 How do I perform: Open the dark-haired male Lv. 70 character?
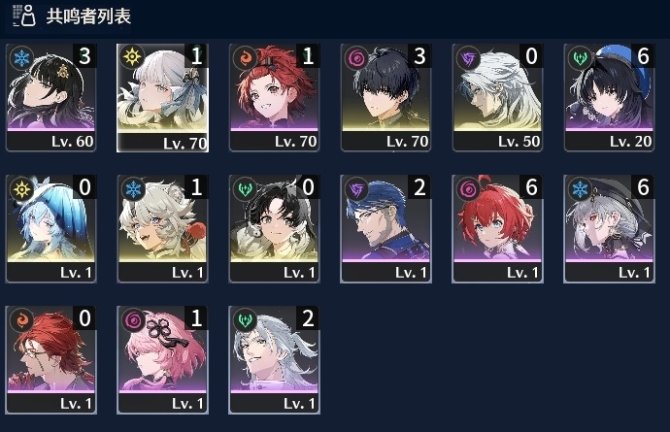tap(386, 97)
